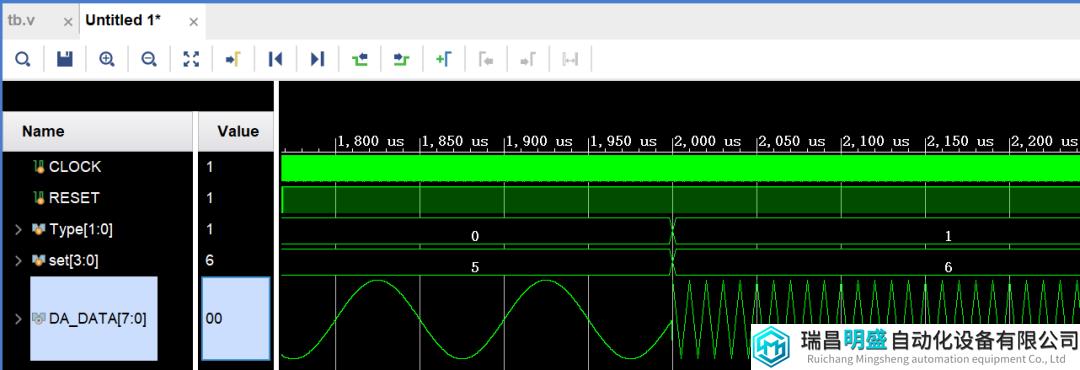The image size is (1080, 370).
Task: Expand the DA_DATA[7:0] bus
Action: [18, 318]
